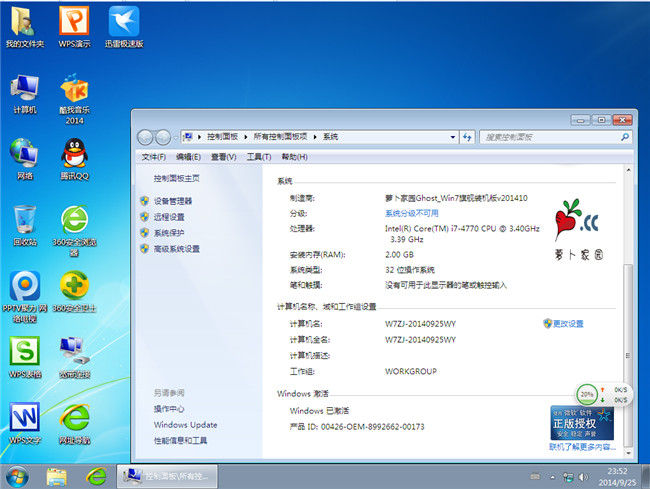Launch the PPTV聚力 网络电视 icon

24,297
